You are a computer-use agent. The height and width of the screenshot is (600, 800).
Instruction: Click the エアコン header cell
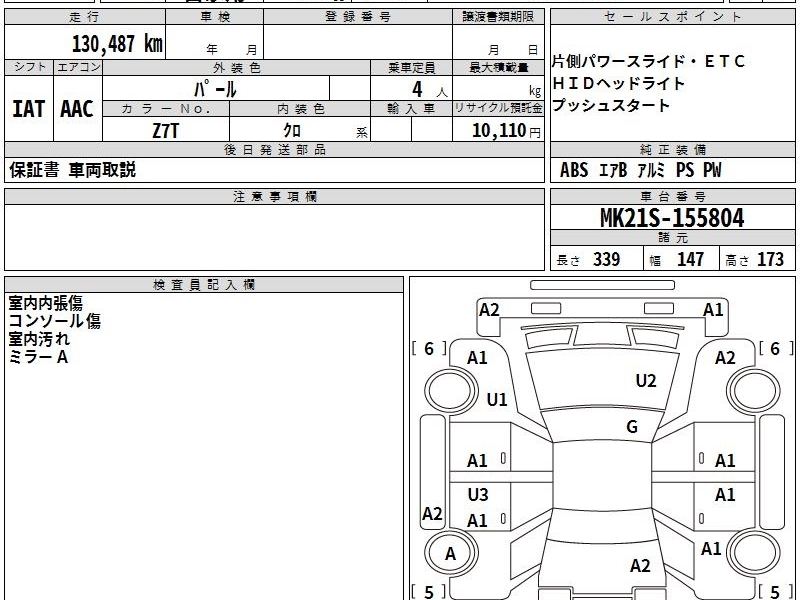point(78,67)
